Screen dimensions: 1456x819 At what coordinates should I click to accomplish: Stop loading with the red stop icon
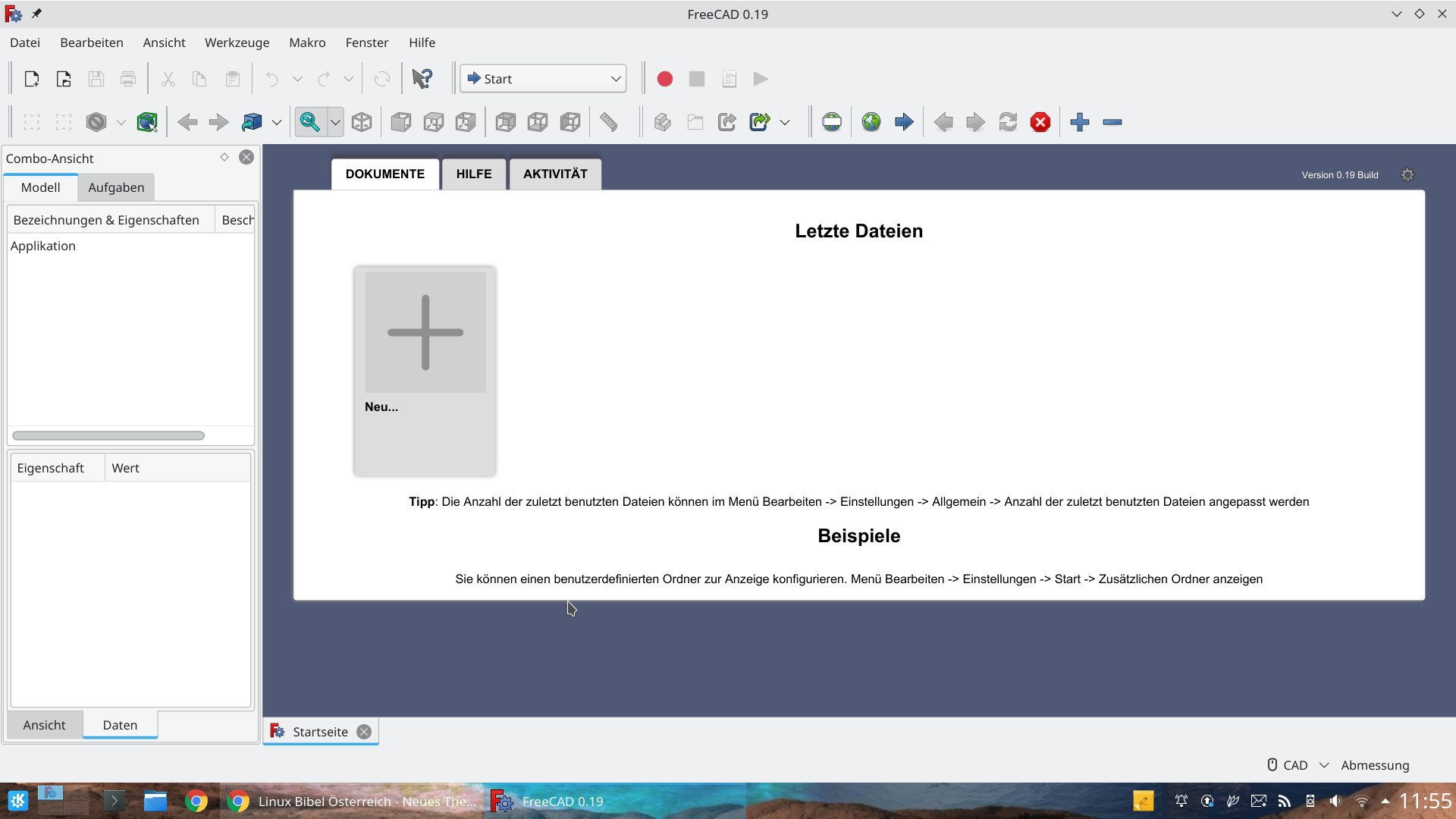point(1040,121)
